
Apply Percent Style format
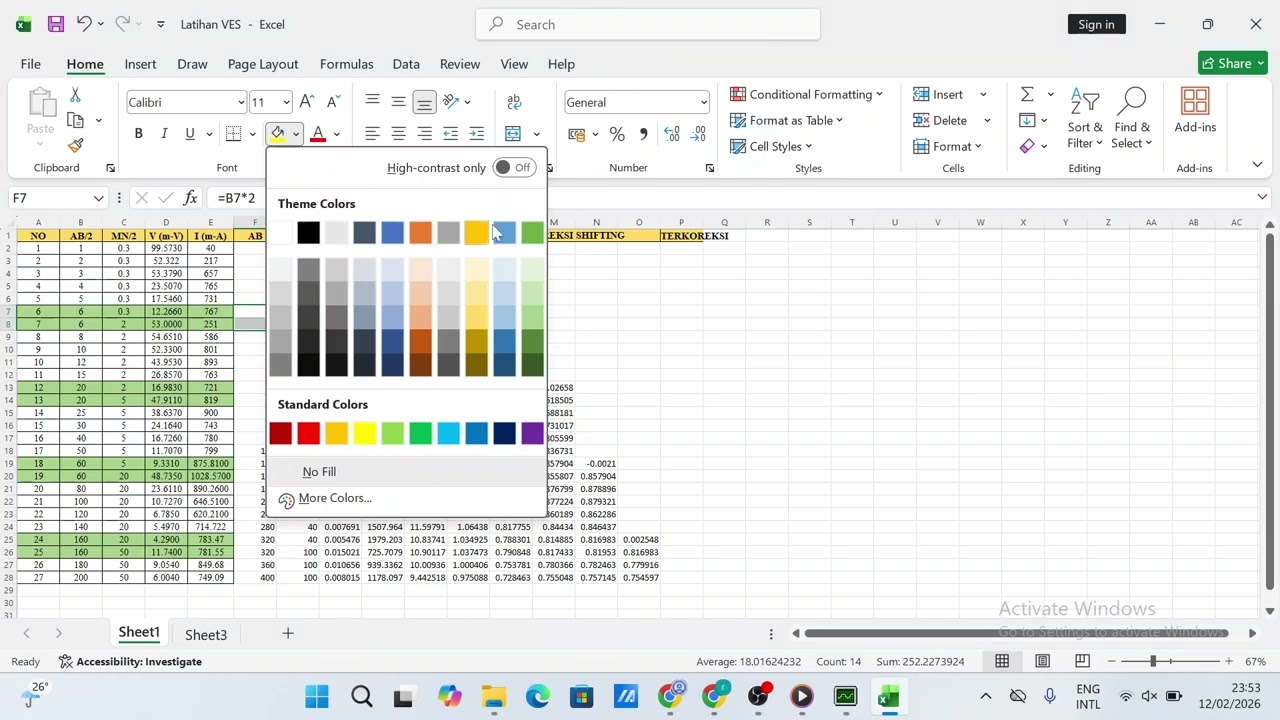pyautogui.click(x=617, y=134)
